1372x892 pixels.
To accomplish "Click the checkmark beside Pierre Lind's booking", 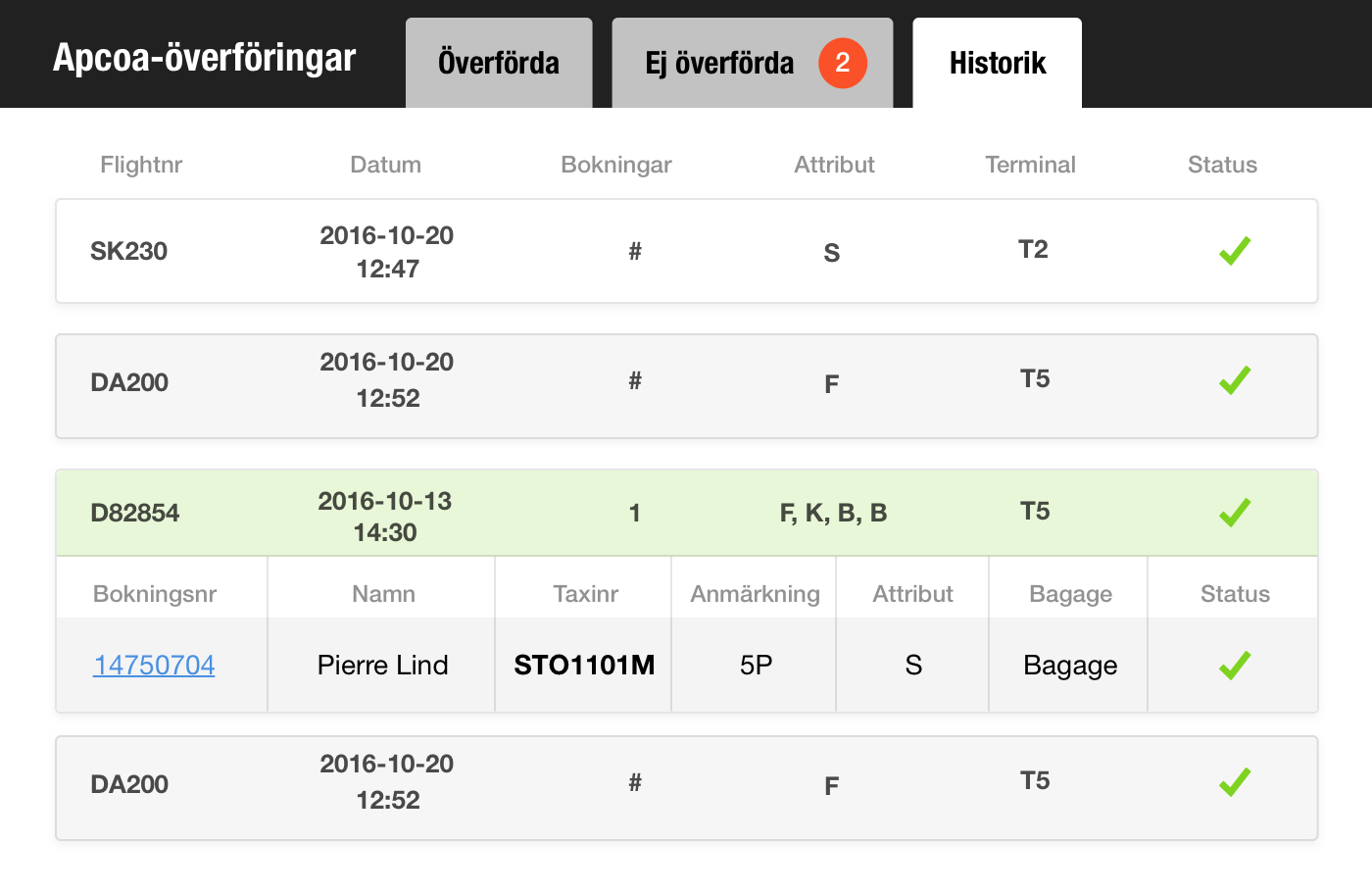I will (x=1235, y=666).
